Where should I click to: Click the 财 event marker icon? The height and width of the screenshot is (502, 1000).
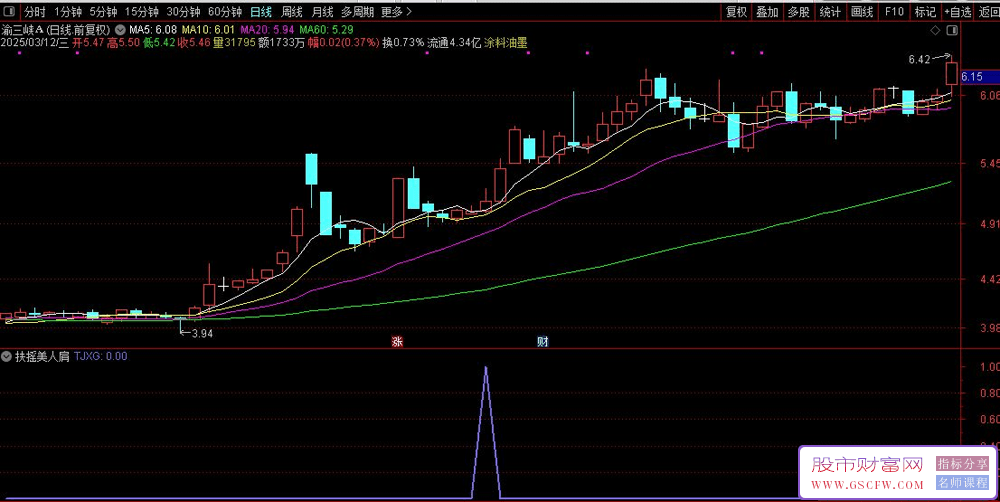point(542,342)
